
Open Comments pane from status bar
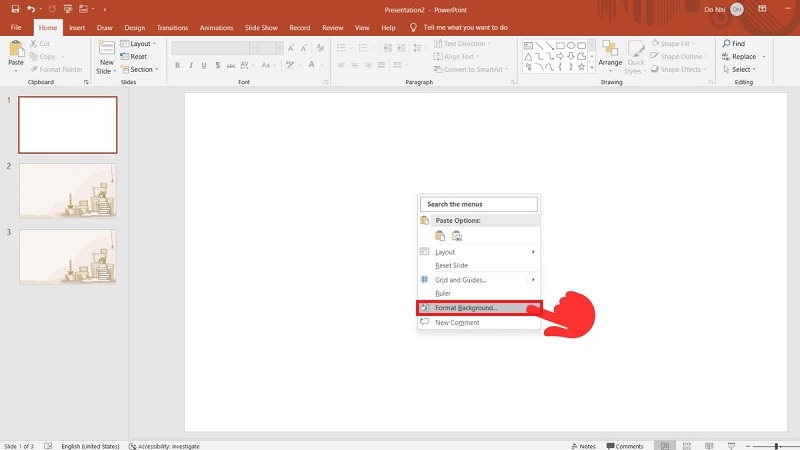click(625, 446)
